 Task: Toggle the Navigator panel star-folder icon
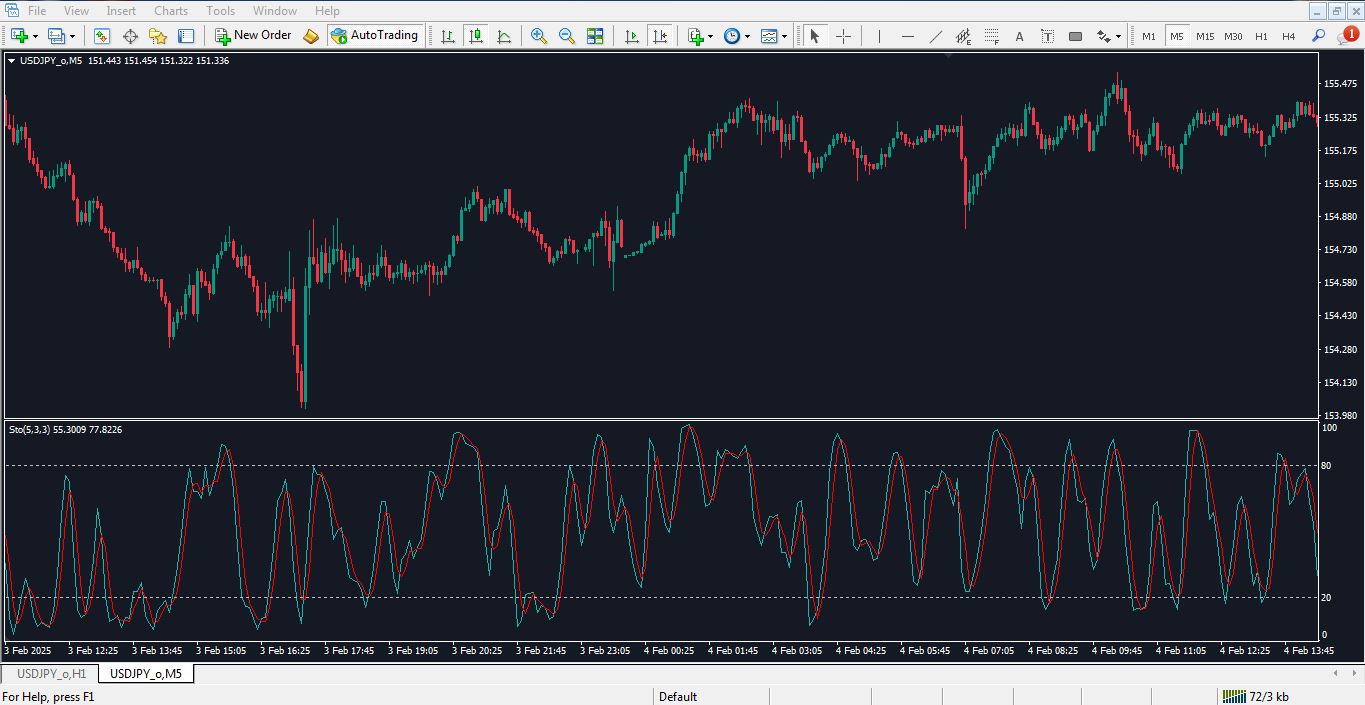(157, 36)
